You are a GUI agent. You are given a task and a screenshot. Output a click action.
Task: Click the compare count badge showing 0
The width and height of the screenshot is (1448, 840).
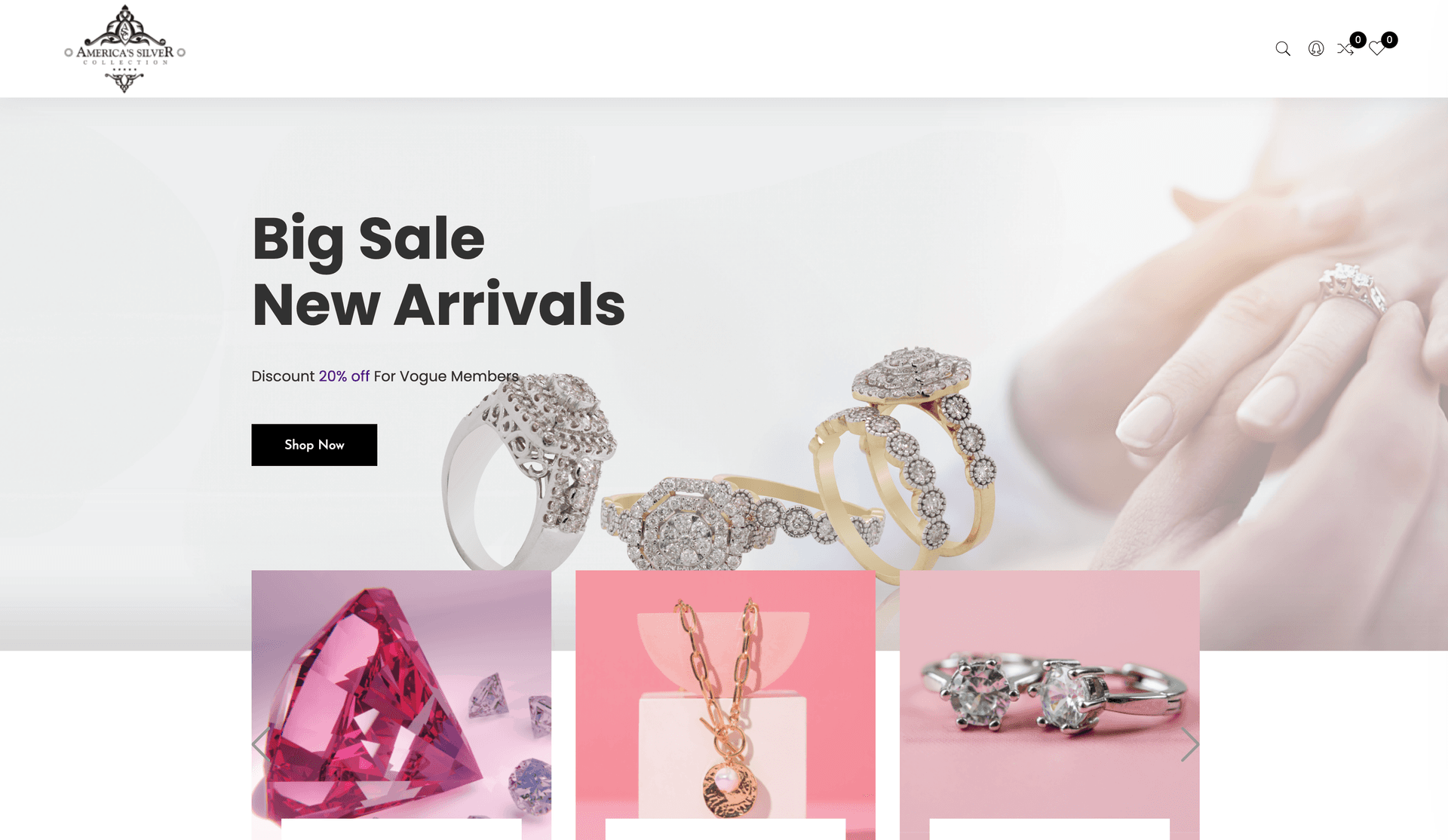click(x=1357, y=40)
